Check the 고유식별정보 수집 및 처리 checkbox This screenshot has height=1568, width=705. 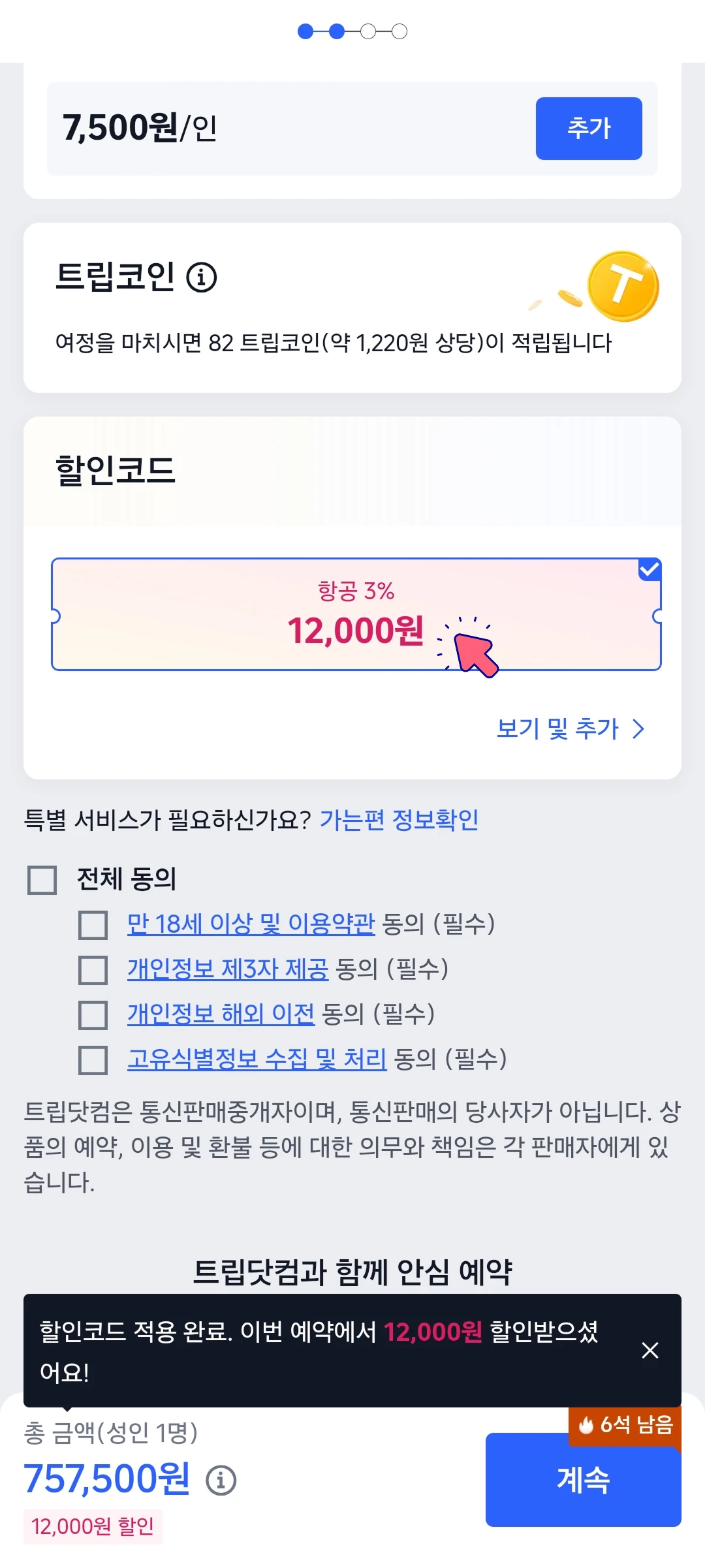pos(93,1060)
